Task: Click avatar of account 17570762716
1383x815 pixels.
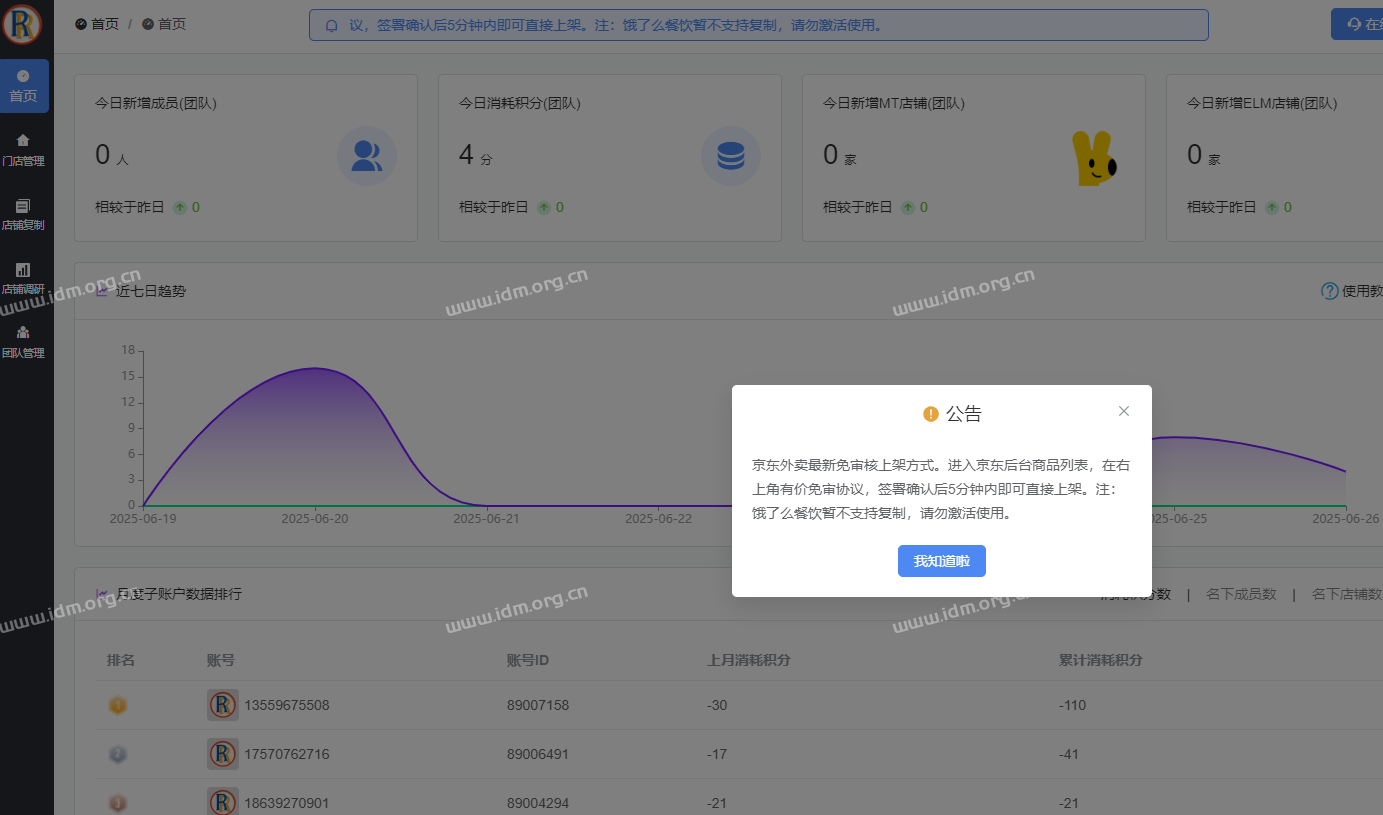Action: tap(223, 754)
